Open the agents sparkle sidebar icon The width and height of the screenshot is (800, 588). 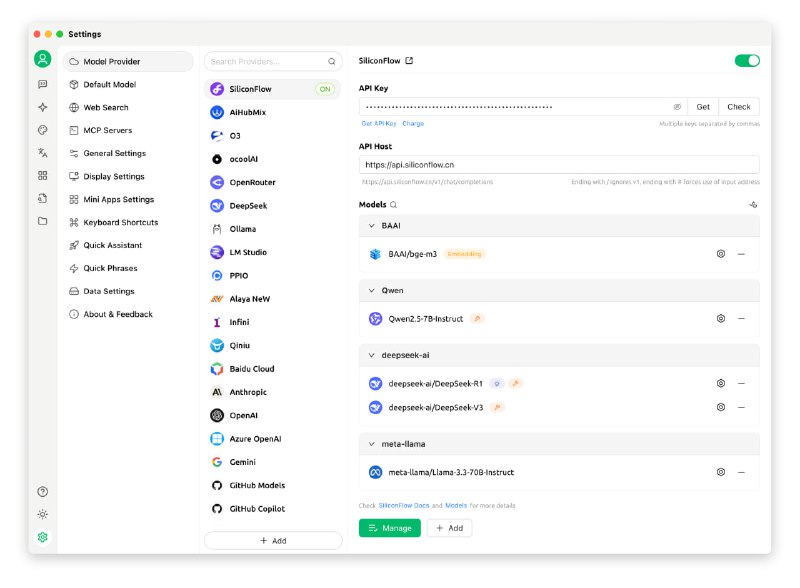[43, 107]
